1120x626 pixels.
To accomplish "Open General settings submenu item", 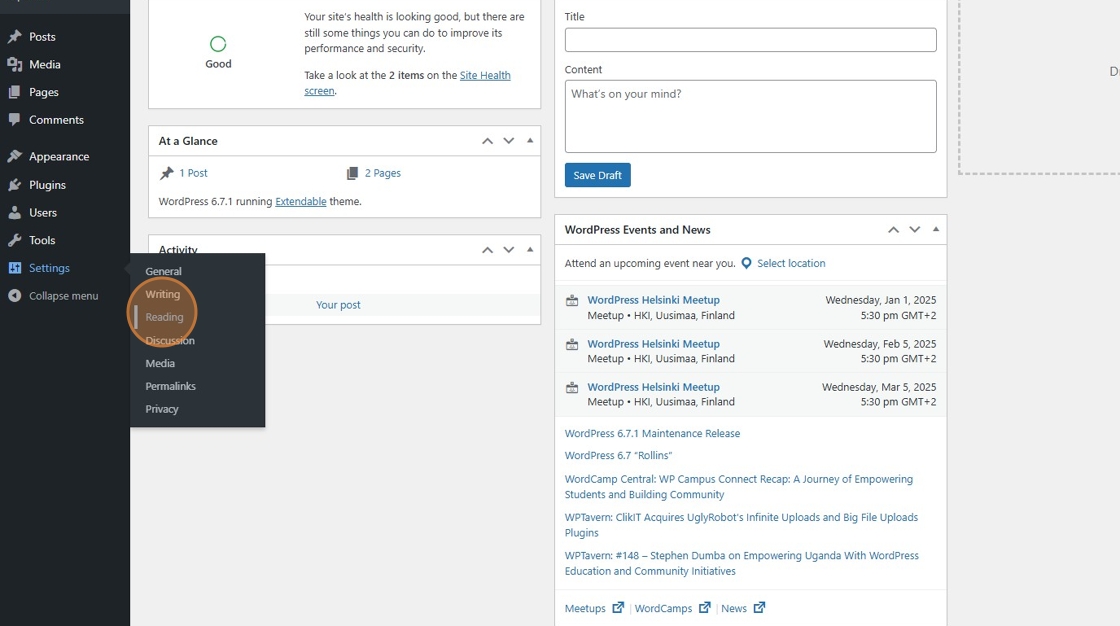I will [x=164, y=272].
